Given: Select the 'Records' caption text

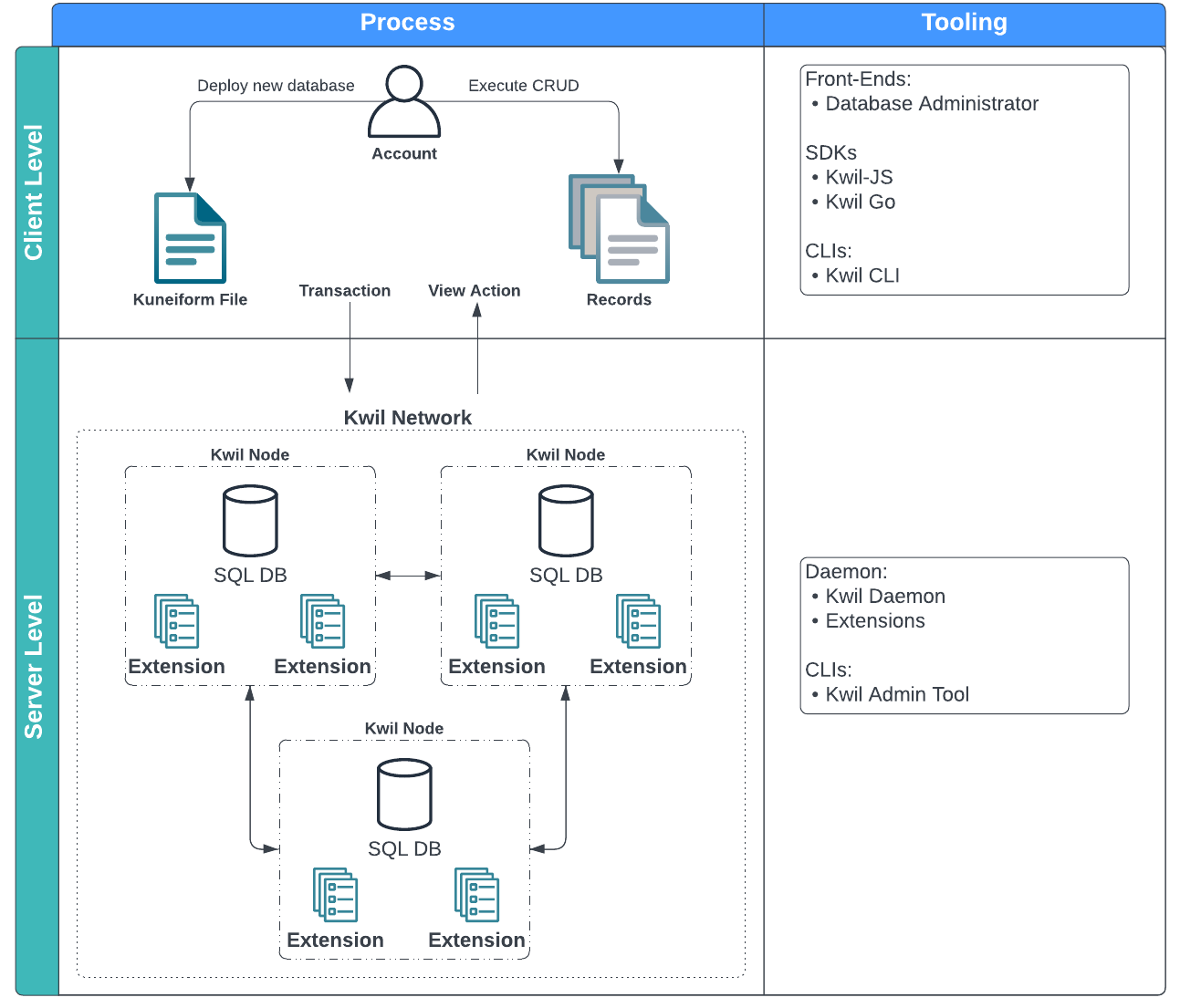Looking at the screenshot, I should pyautogui.click(x=619, y=299).
